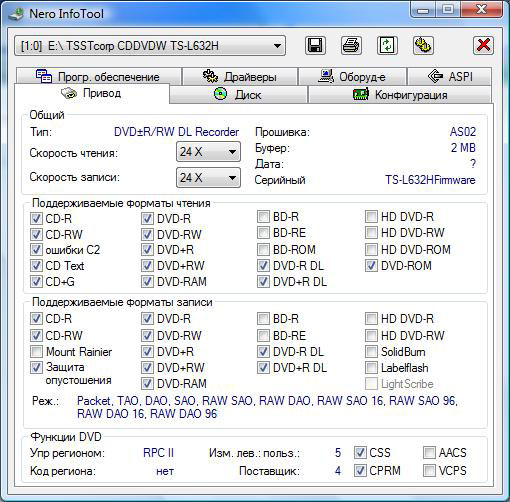Click serial value TS-L632HFirmware
This screenshot has width=510, height=502.
pyautogui.click(x=430, y=180)
